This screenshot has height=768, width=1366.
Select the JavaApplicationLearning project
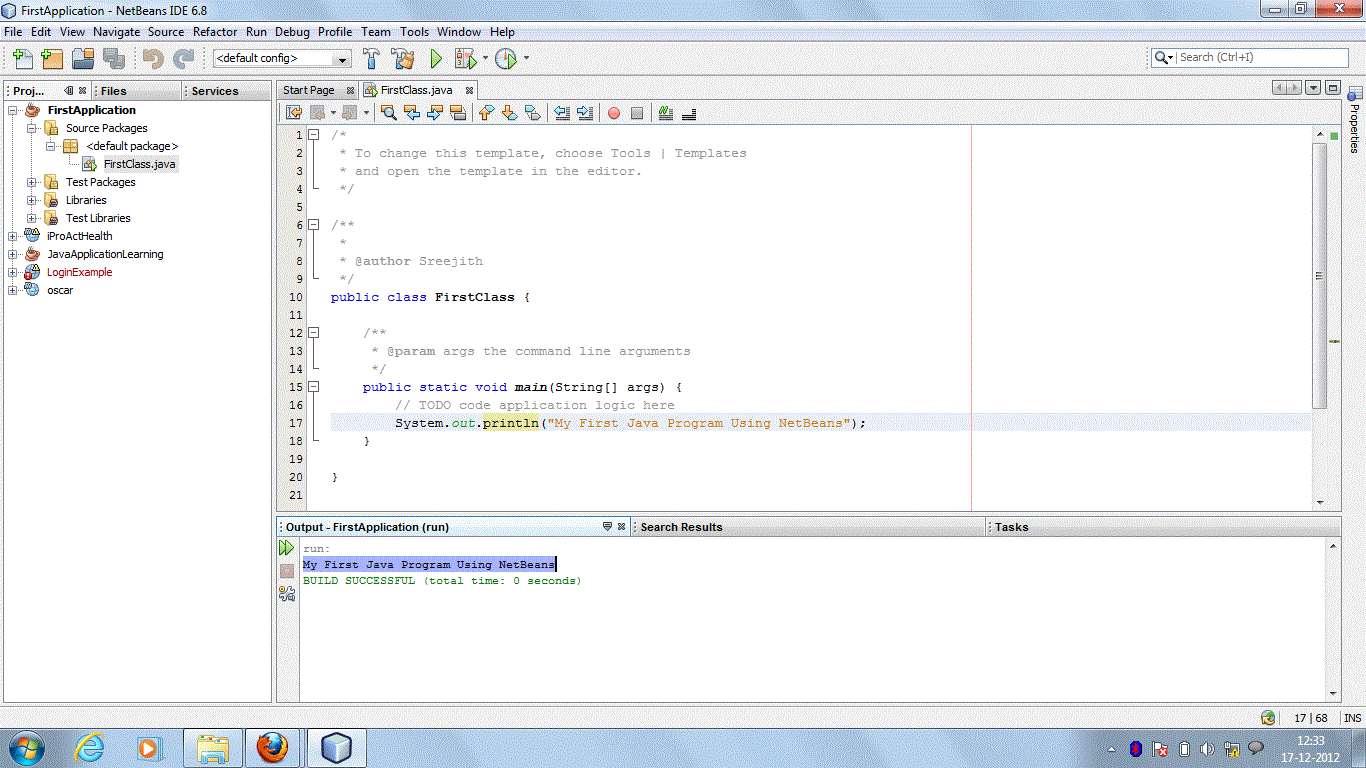[x=105, y=254]
